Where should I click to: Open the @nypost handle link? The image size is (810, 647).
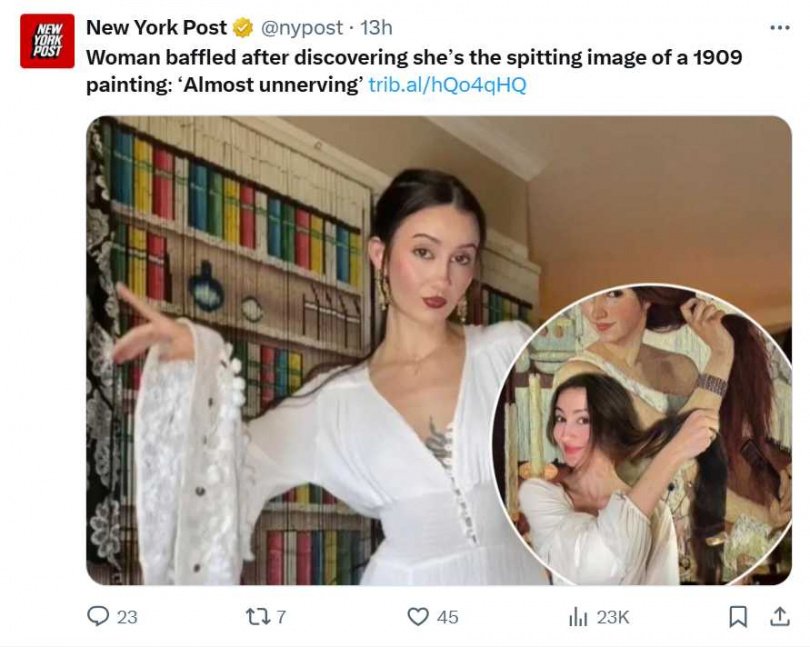pos(301,28)
